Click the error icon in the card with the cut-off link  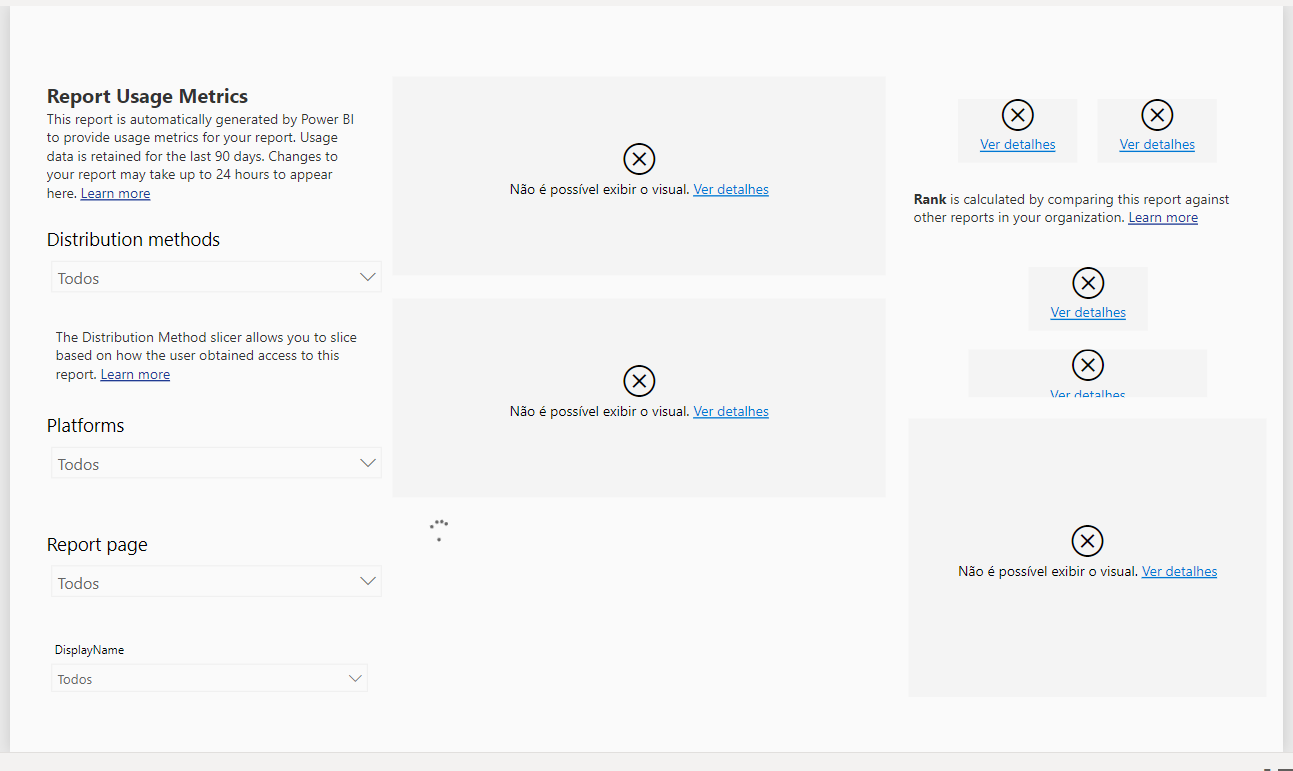(1088, 366)
